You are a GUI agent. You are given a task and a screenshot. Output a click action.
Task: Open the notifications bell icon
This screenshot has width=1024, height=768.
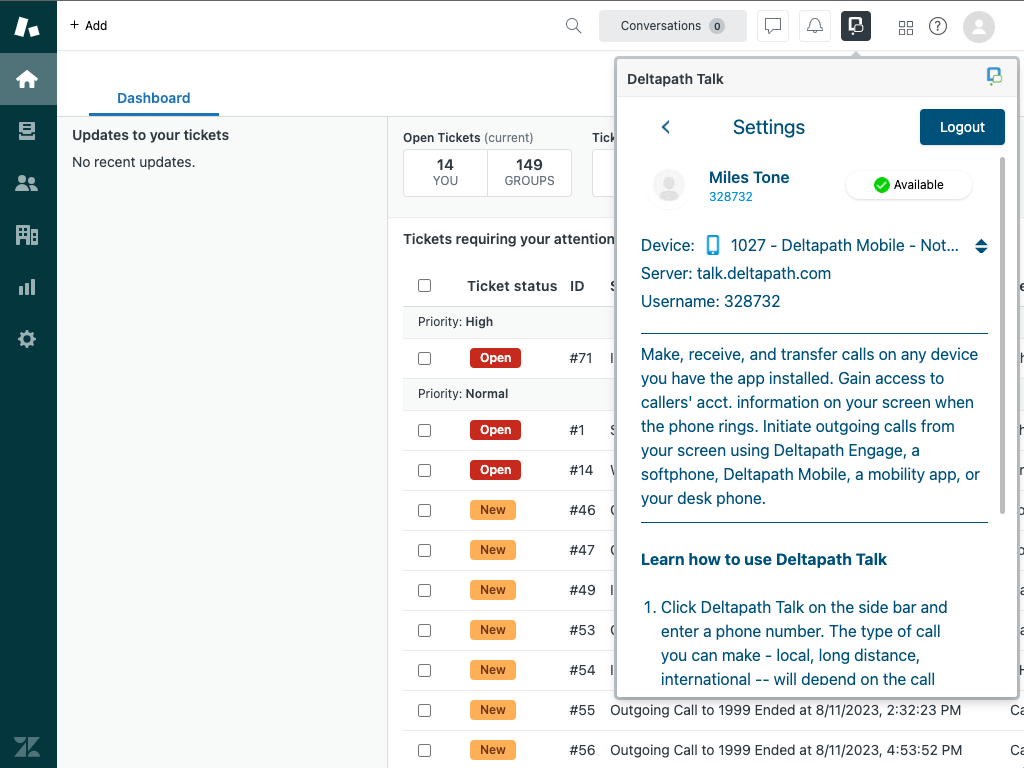pyautogui.click(x=815, y=26)
